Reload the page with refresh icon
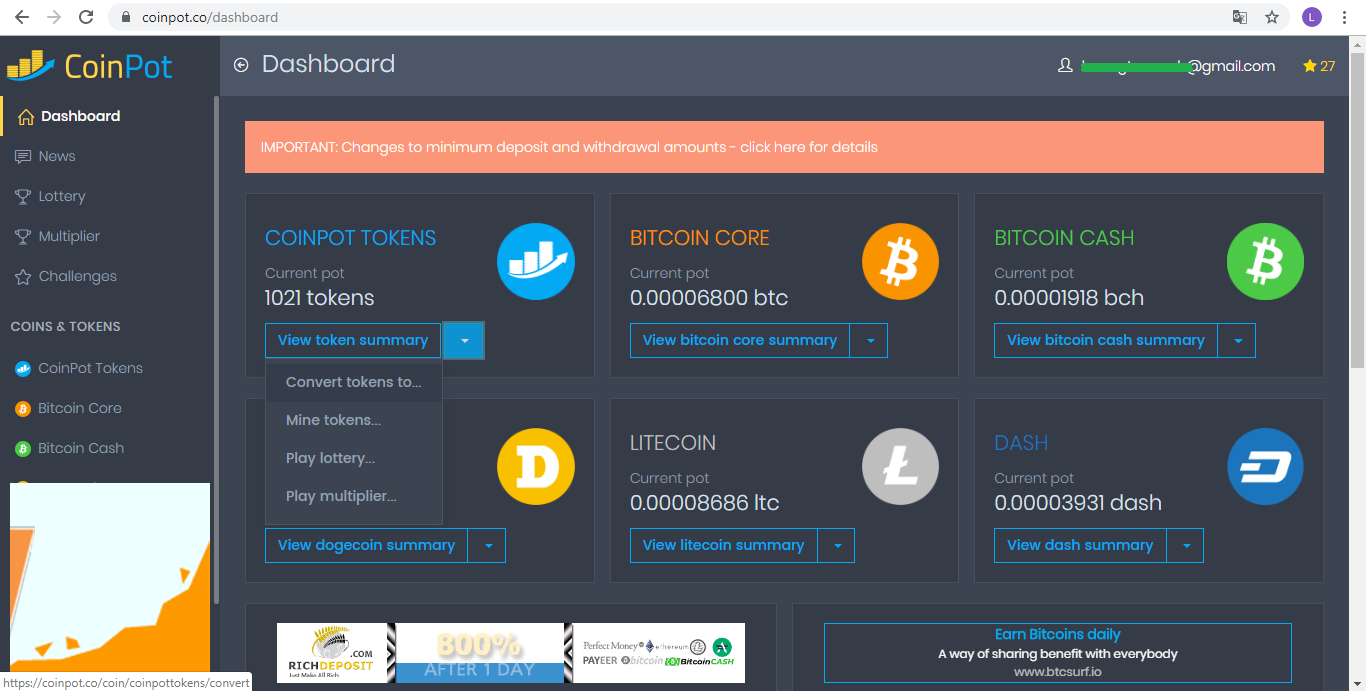 [86, 17]
